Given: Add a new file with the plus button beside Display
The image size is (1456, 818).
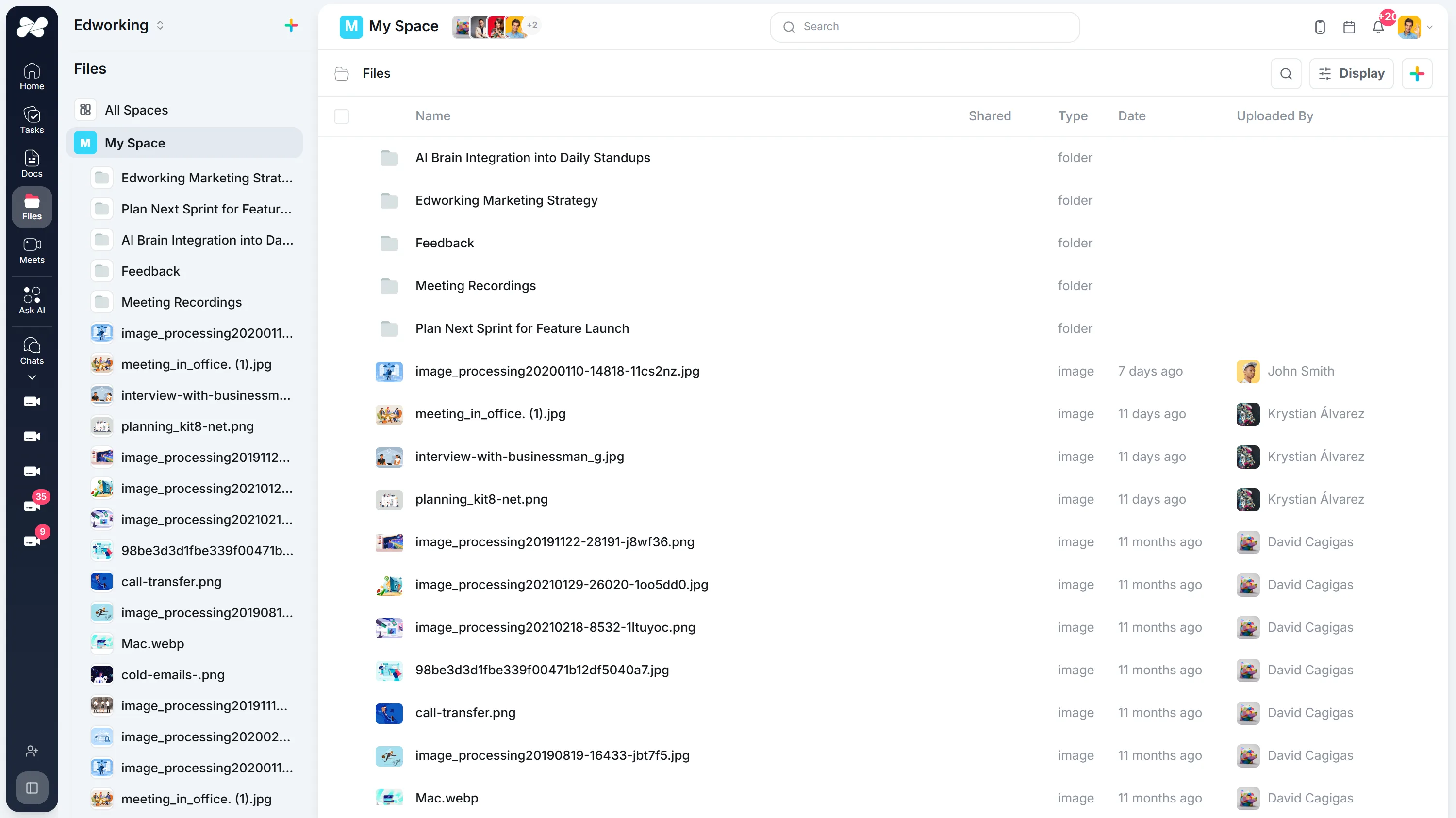Looking at the screenshot, I should (1417, 73).
